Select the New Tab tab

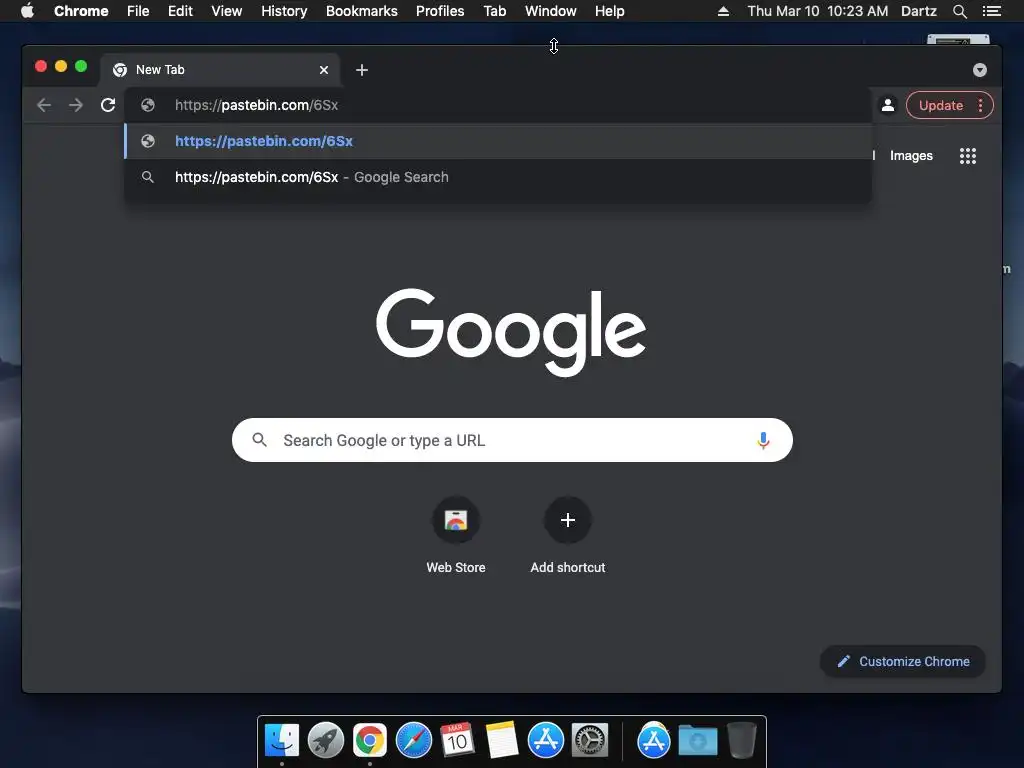pos(219,70)
